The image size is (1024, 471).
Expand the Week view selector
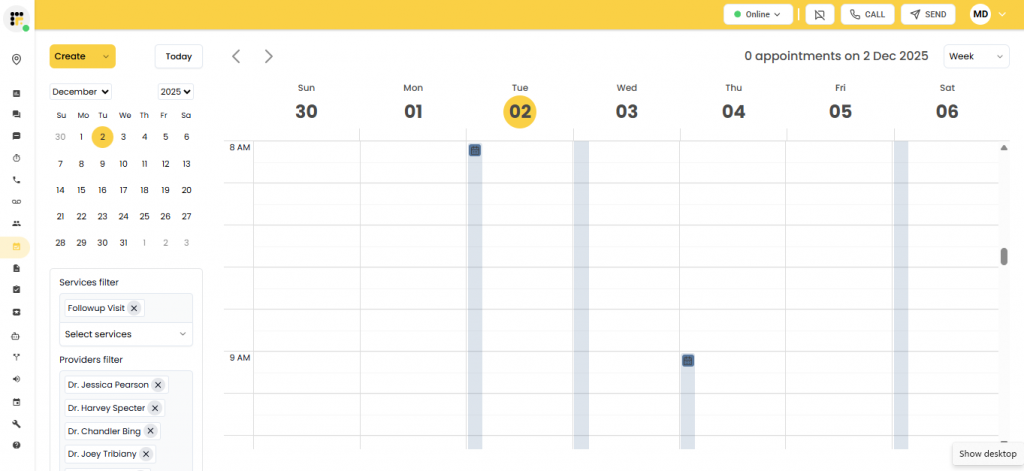(976, 56)
